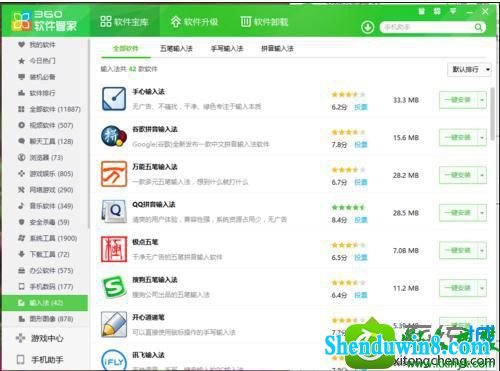Image resolution: width=500 pixels, height=371 pixels.
Task: Click 投票 link beside 7.8分 rating
Action: tap(361, 144)
